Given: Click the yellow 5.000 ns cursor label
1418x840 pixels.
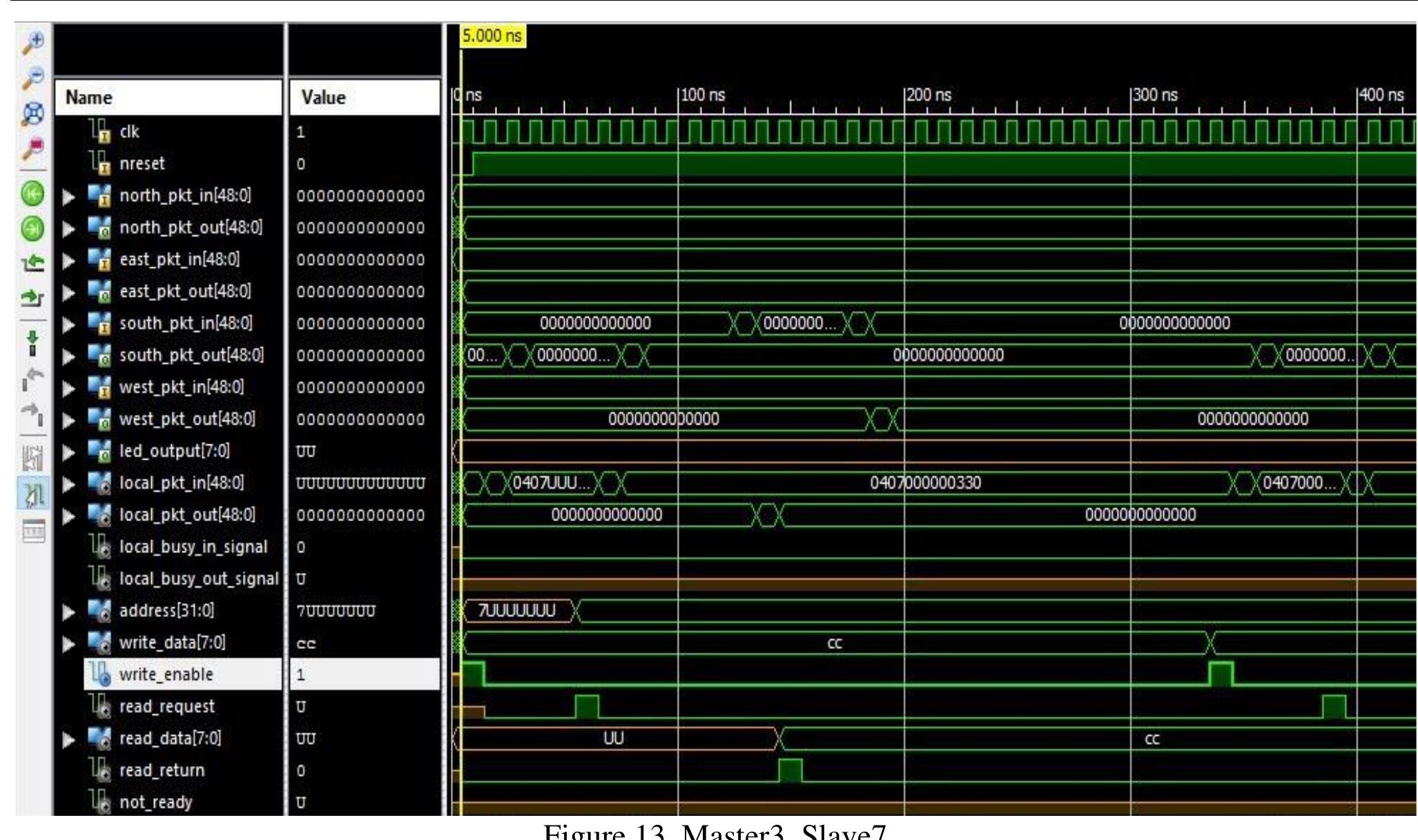Looking at the screenshot, I should pos(492,36).
